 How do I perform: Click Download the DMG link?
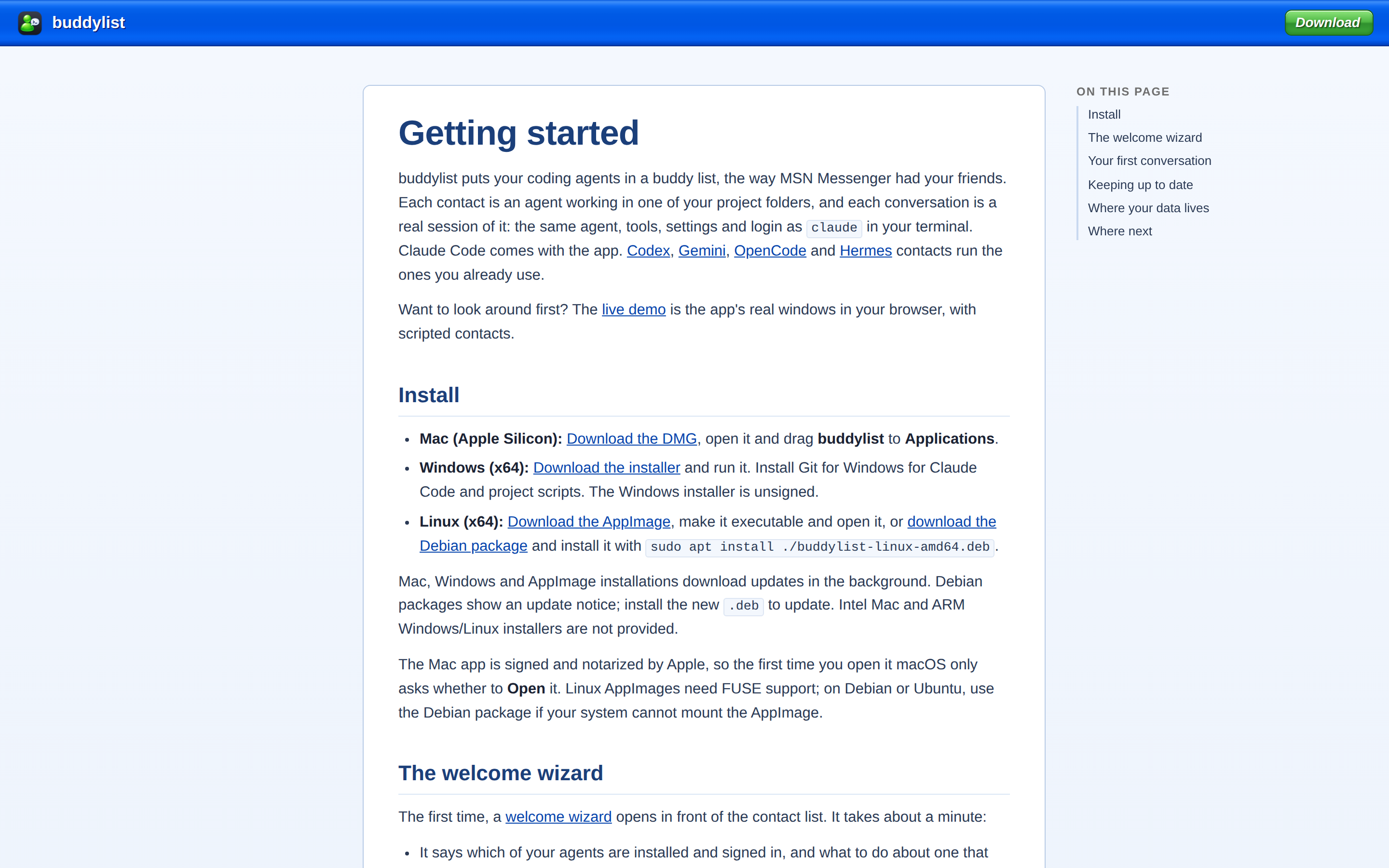(x=631, y=439)
